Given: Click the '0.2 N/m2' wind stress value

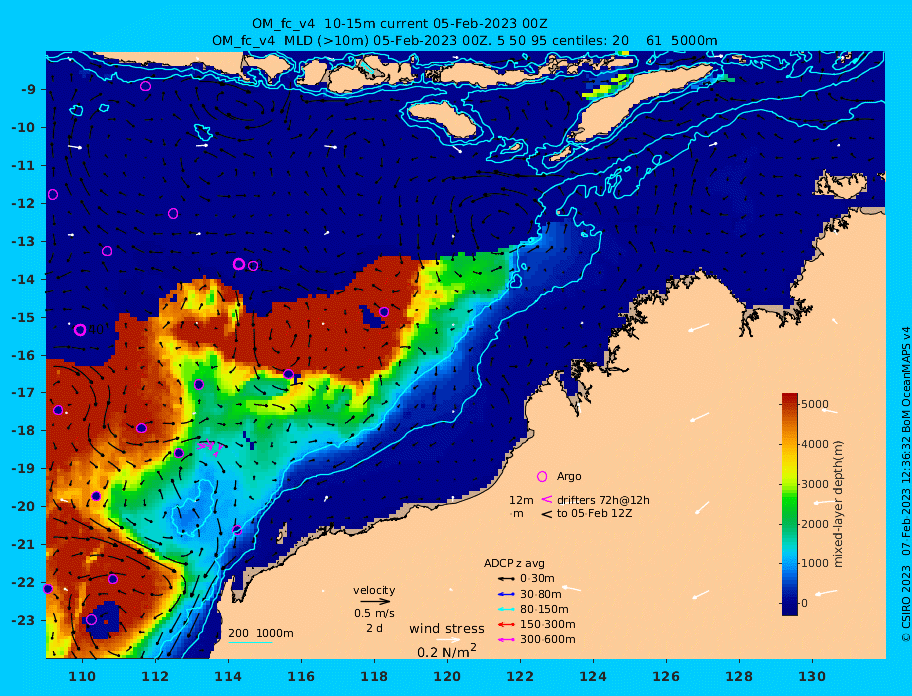Looking at the screenshot, I should pyautogui.click(x=447, y=651).
